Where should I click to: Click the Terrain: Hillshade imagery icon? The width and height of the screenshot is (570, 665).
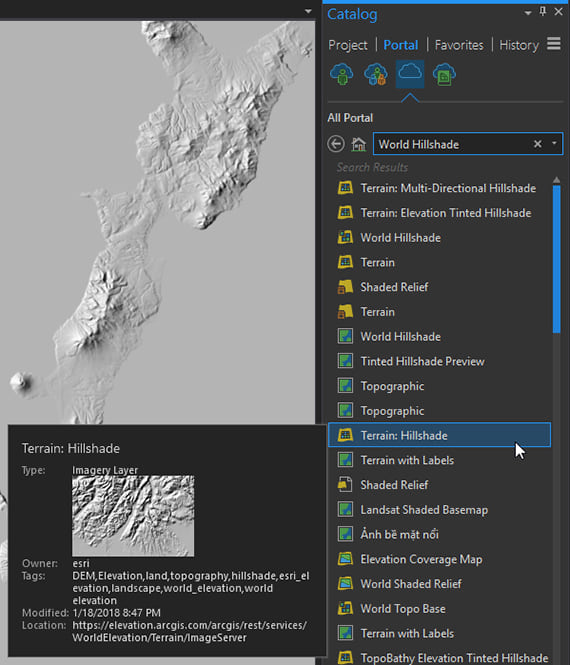coord(345,435)
